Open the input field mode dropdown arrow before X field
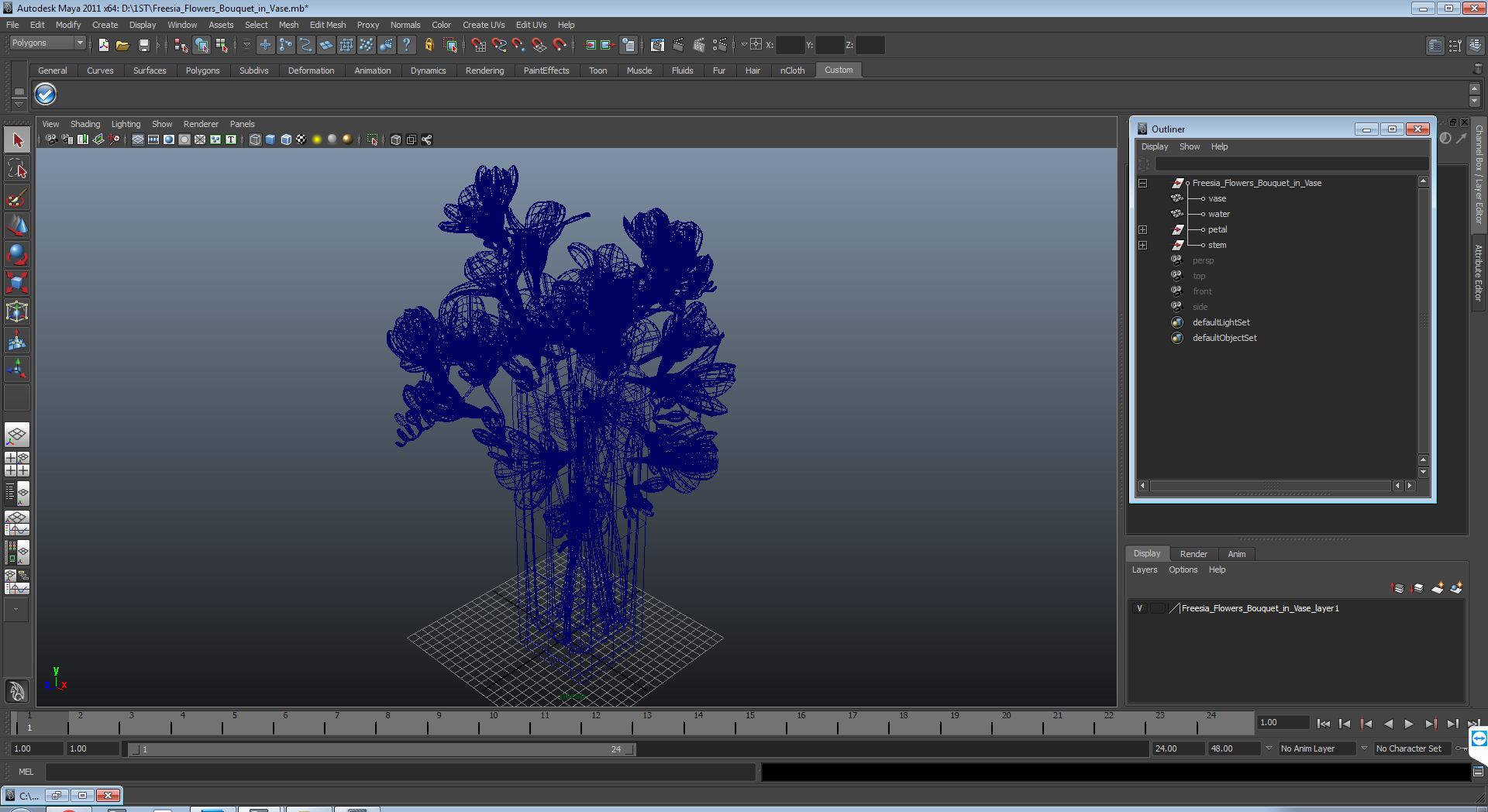Viewport: 1488px width, 812px height. coord(744,44)
